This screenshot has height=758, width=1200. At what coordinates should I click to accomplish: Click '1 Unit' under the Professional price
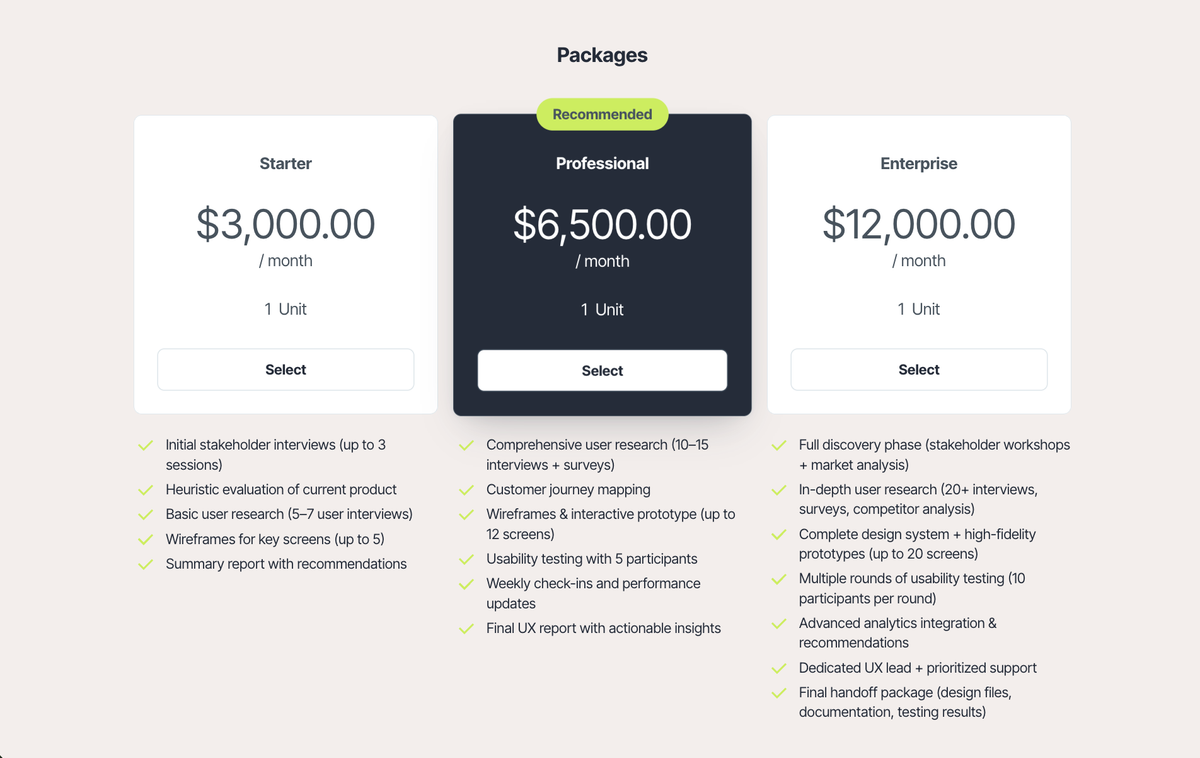click(602, 309)
